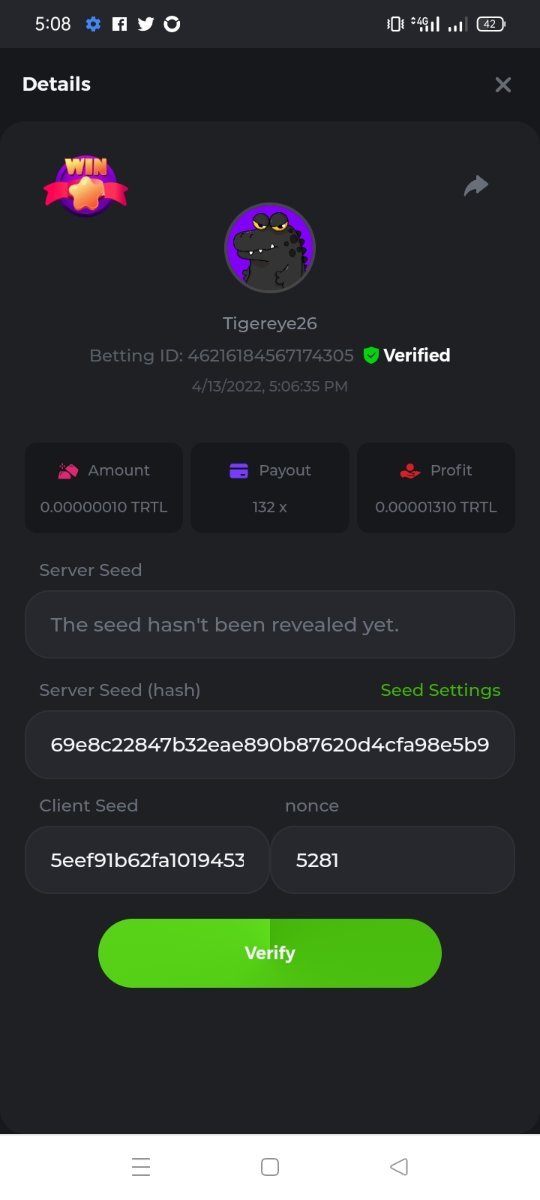The height and width of the screenshot is (1200, 540).
Task: Select the red Profit icon
Action: [409, 470]
